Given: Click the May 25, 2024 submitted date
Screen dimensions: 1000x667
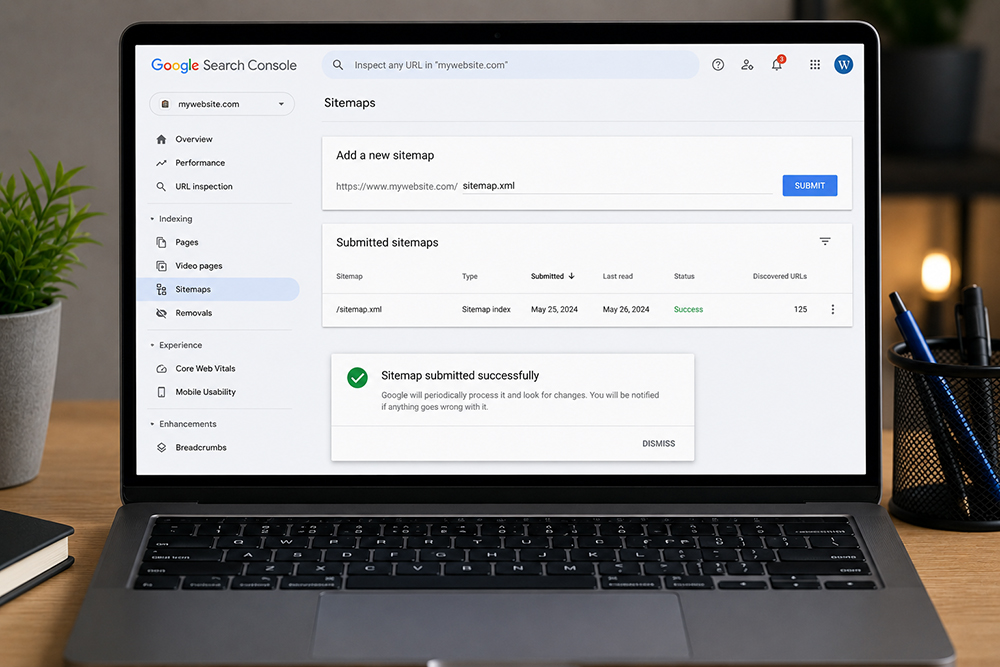Looking at the screenshot, I should click(554, 309).
